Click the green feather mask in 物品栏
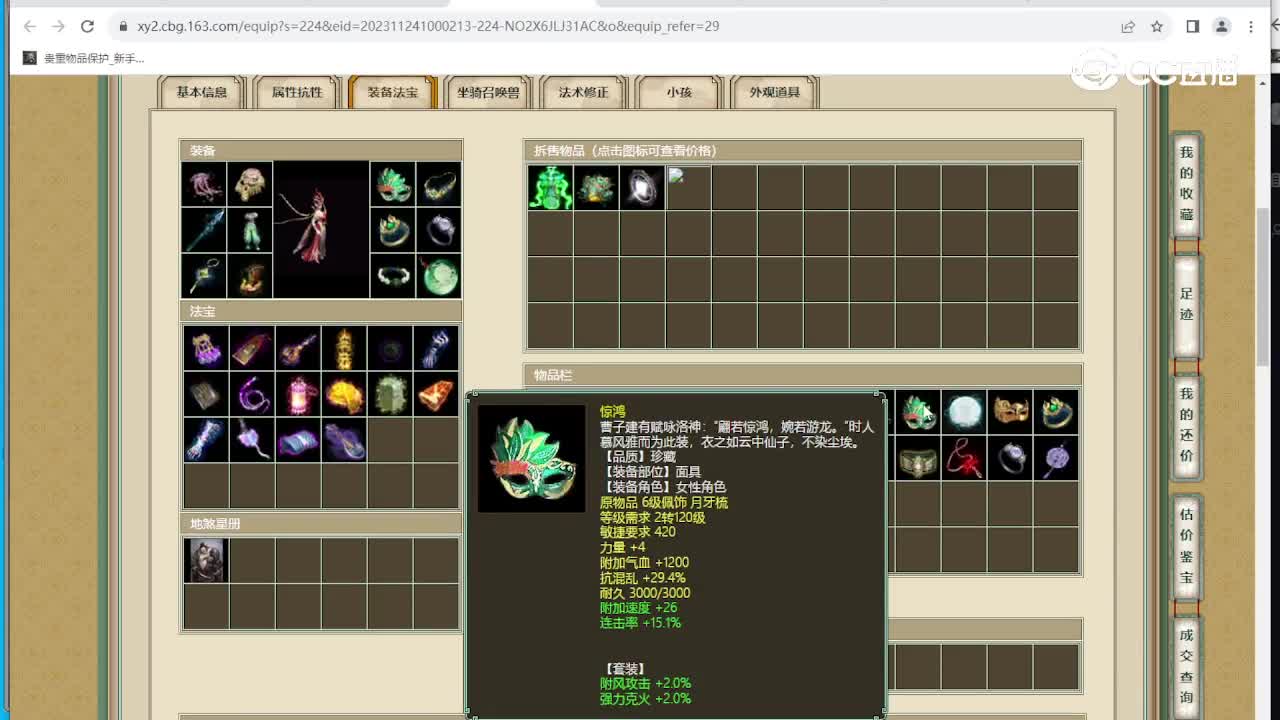The width and height of the screenshot is (1280, 720). coord(918,412)
